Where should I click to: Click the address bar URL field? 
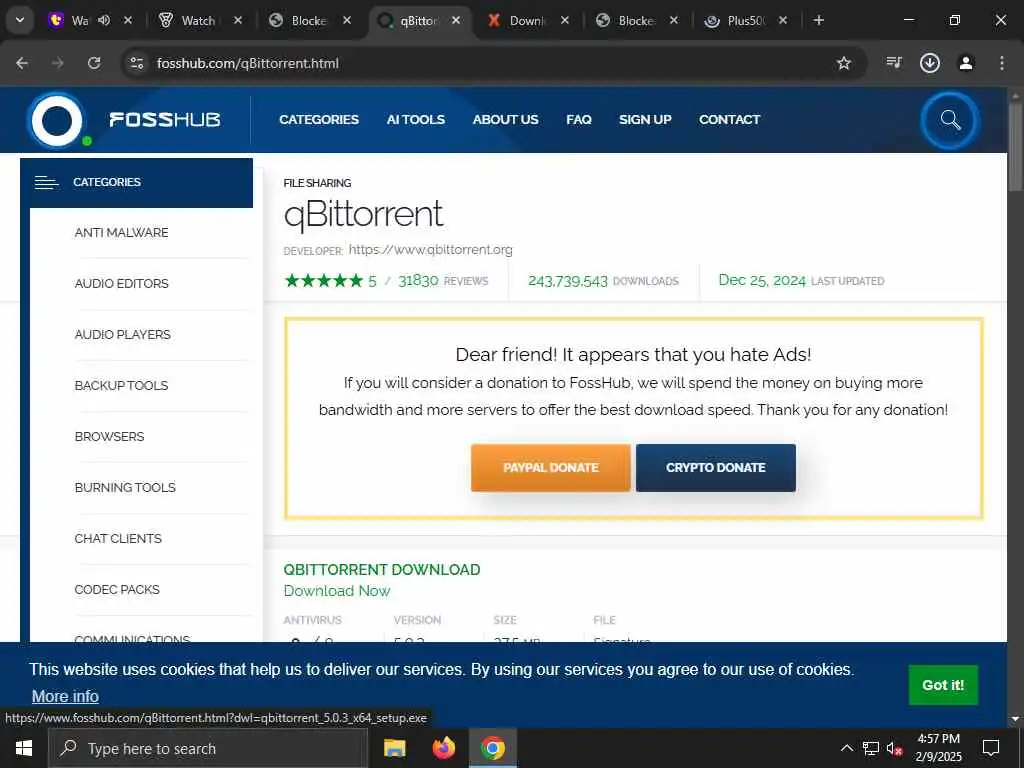483,63
